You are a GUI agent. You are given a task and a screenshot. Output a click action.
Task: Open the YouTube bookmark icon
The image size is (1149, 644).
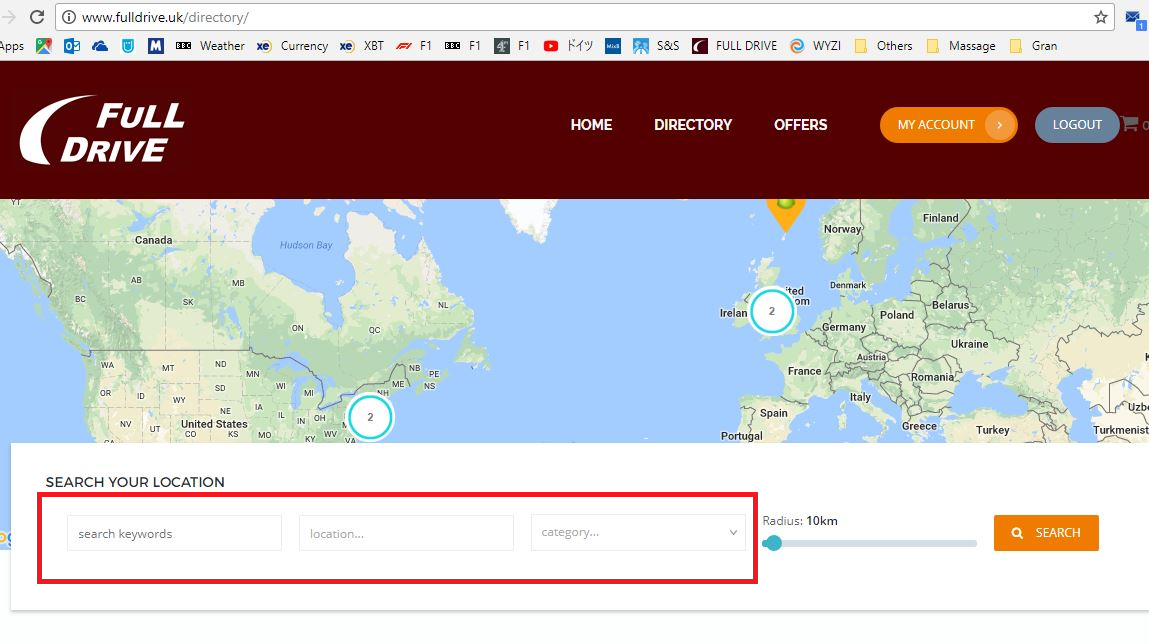[x=550, y=45]
